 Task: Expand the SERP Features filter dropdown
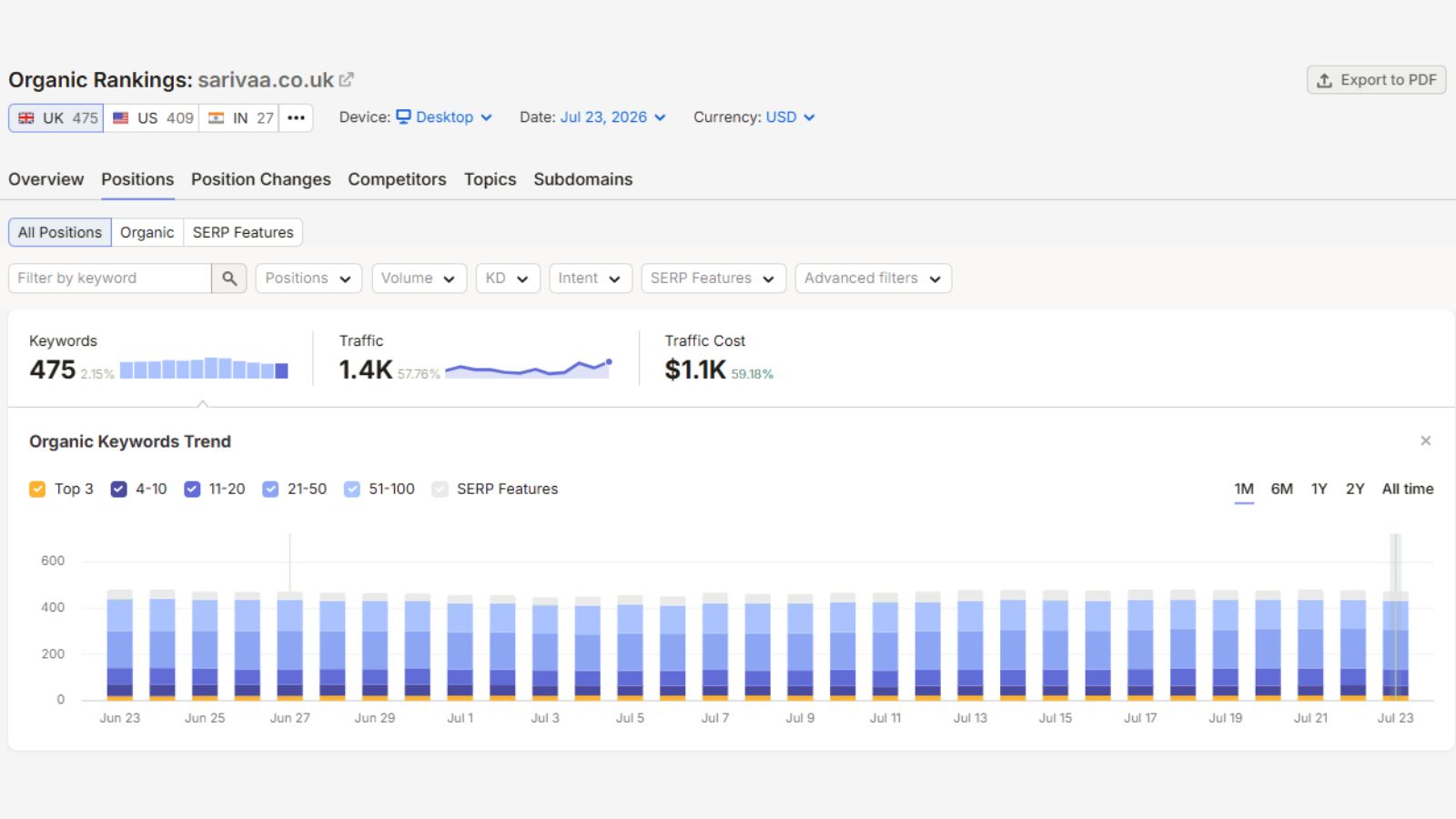click(x=713, y=278)
